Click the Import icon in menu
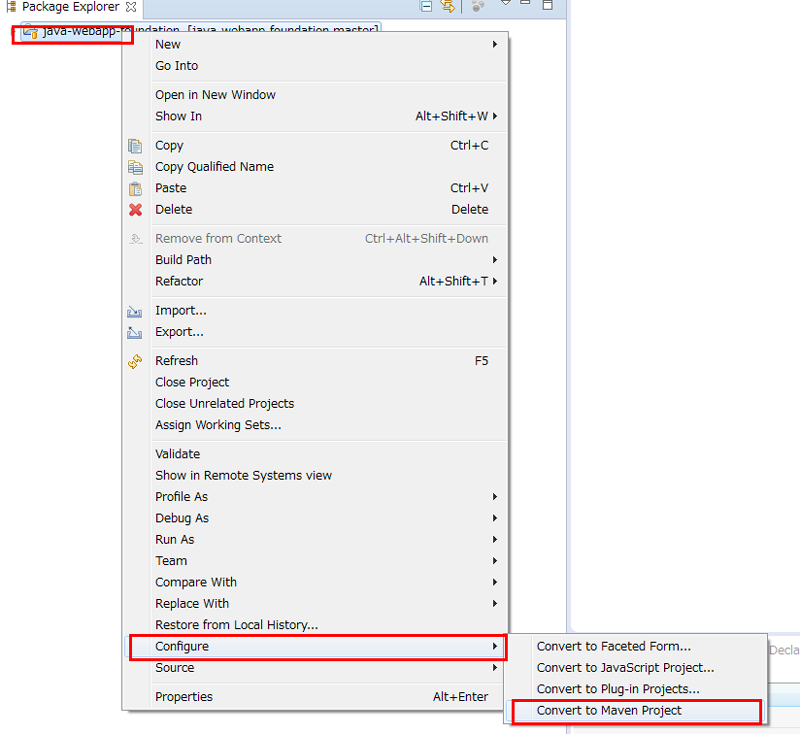Image resolution: width=800 pixels, height=734 pixels. [135, 311]
